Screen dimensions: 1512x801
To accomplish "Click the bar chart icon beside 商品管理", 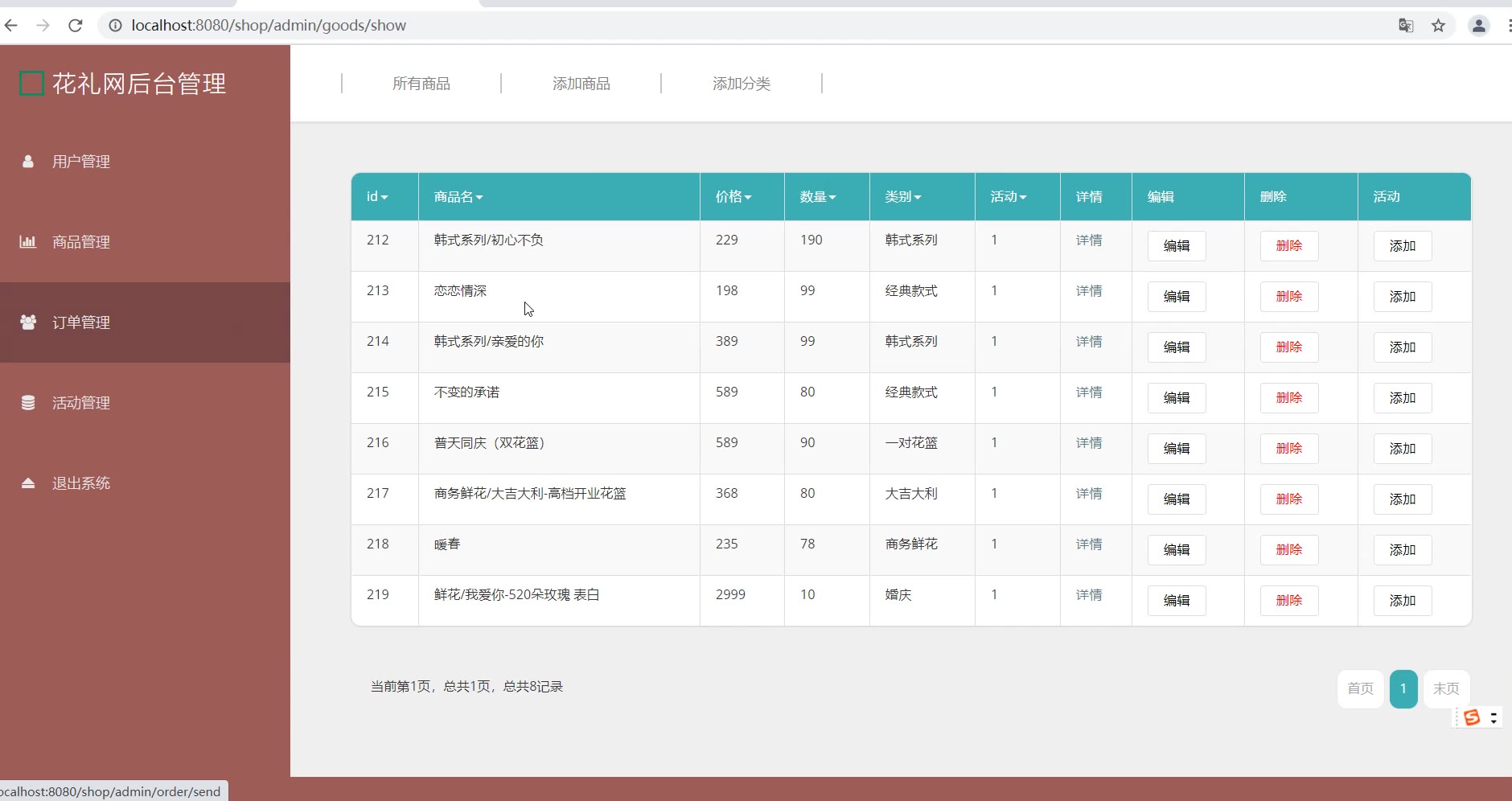I will [28, 242].
